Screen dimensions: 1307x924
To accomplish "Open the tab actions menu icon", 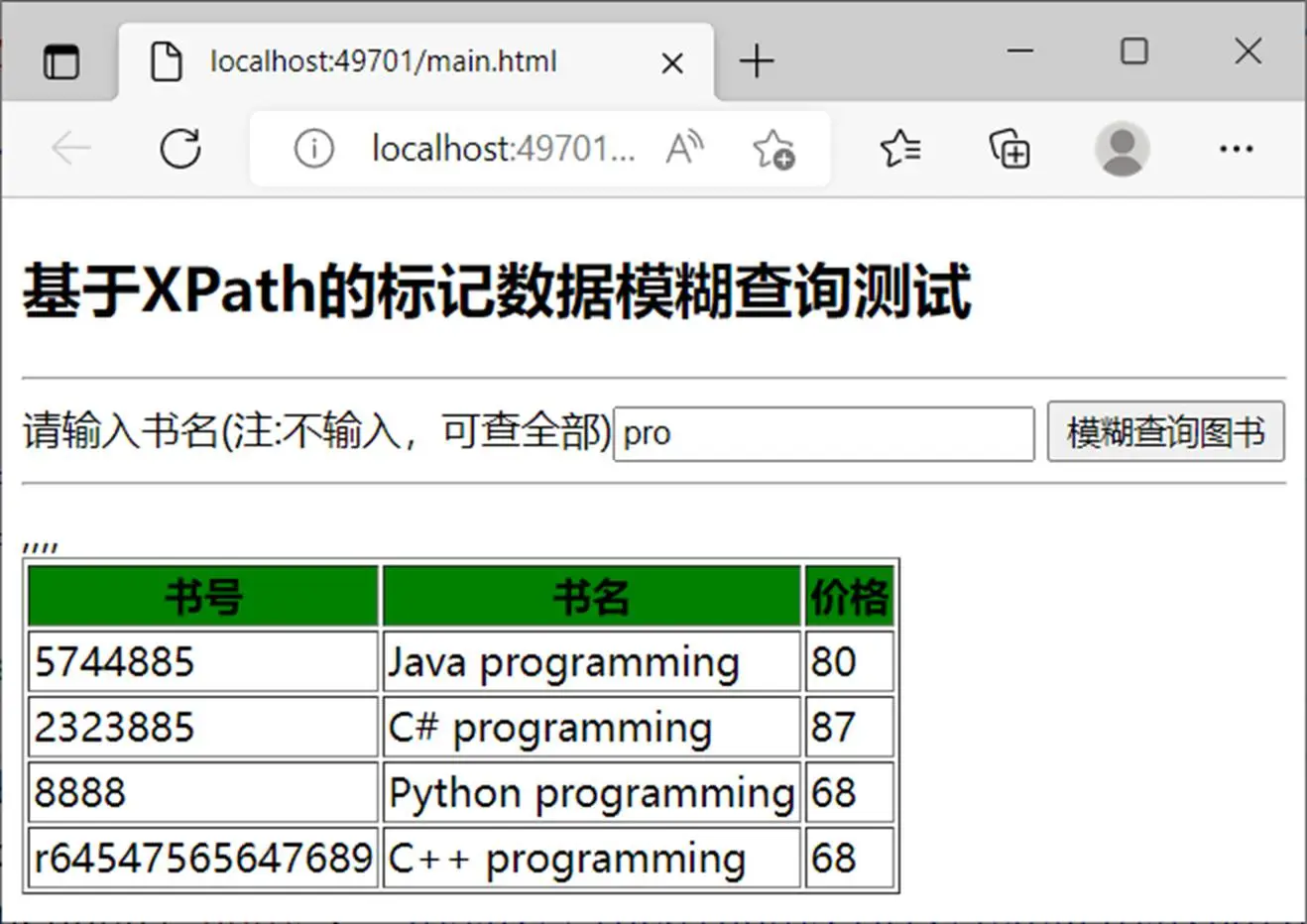I will [61, 61].
